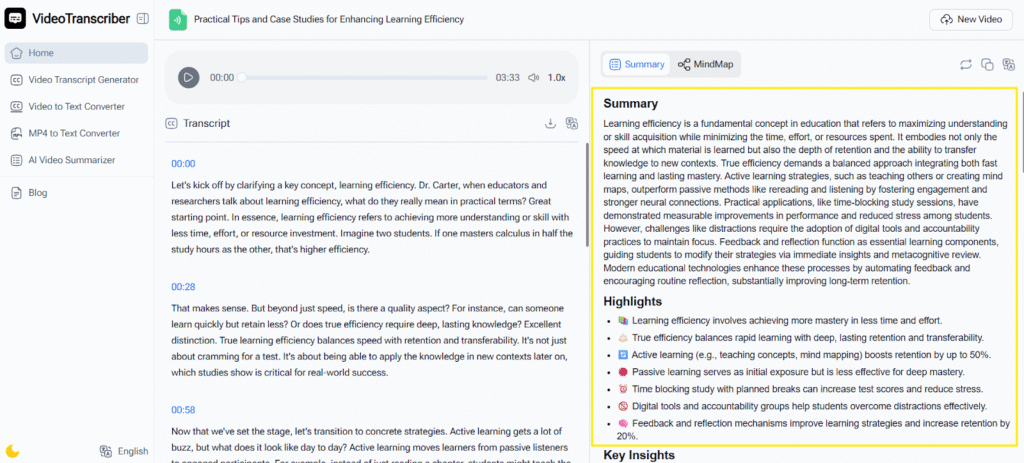This screenshot has height=463, width=1024.
Task: Play the audio recording
Action: coord(188,77)
